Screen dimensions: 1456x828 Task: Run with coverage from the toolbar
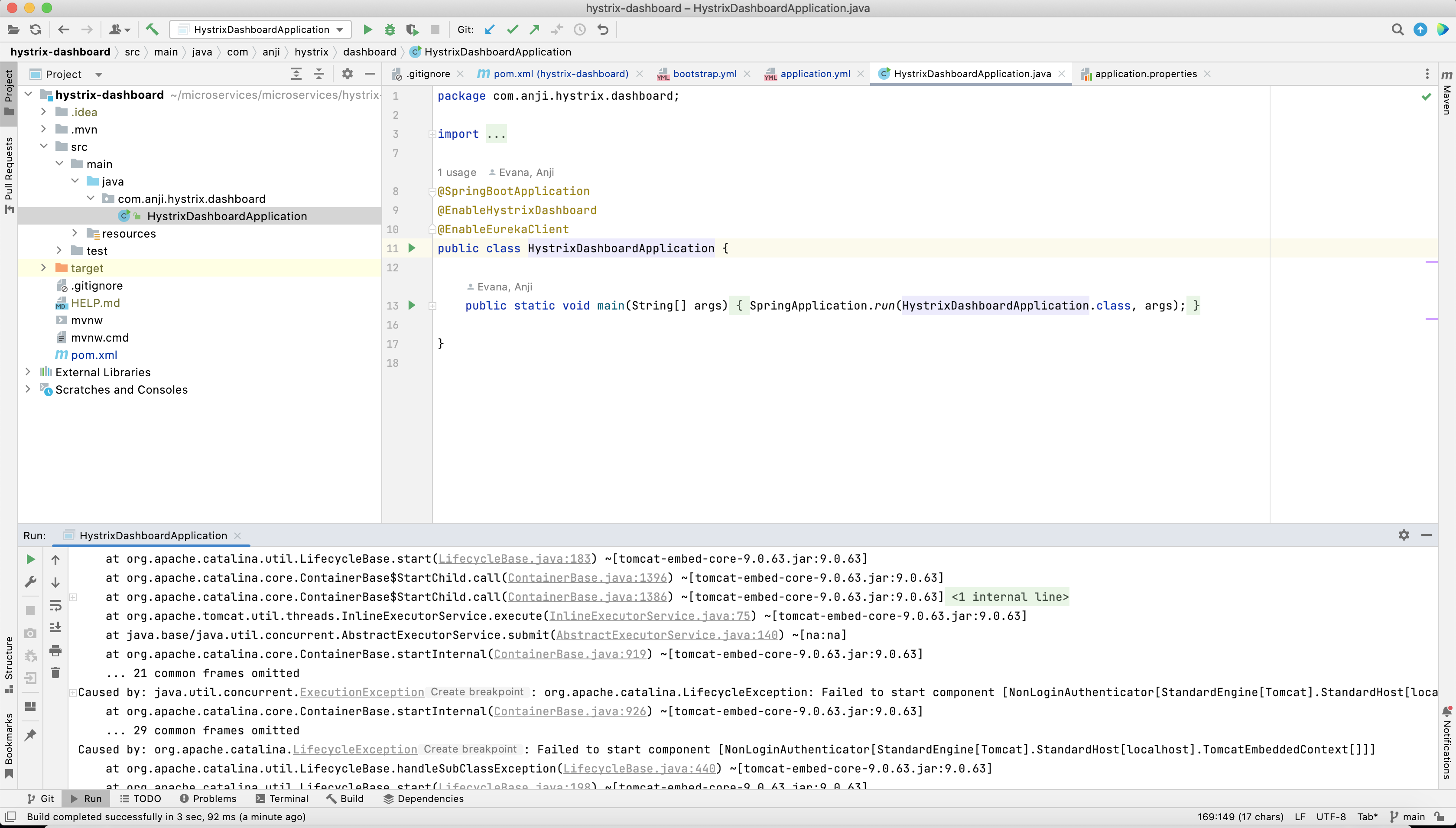pyautogui.click(x=412, y=29)
